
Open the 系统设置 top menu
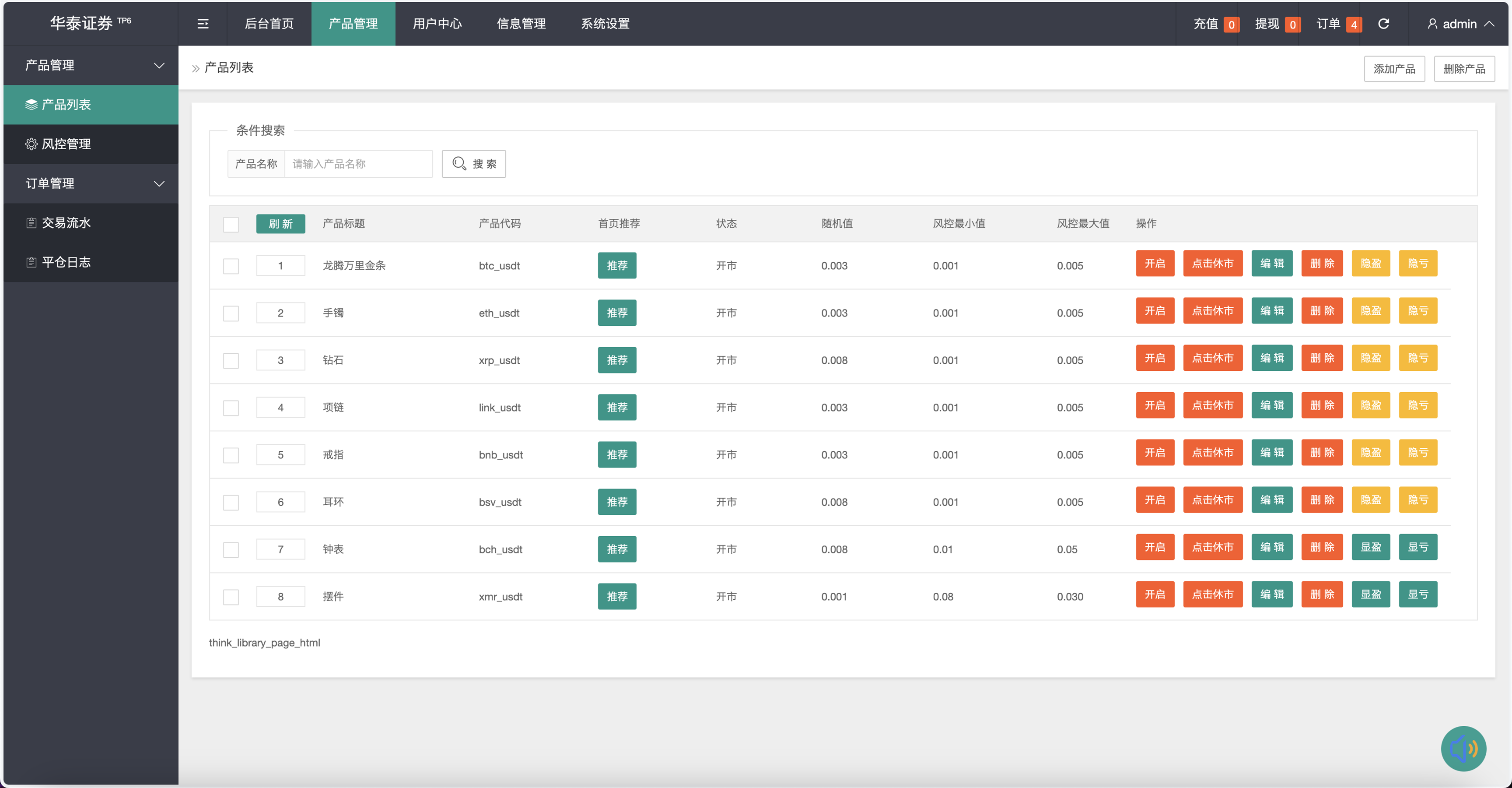tap(605, 24)
